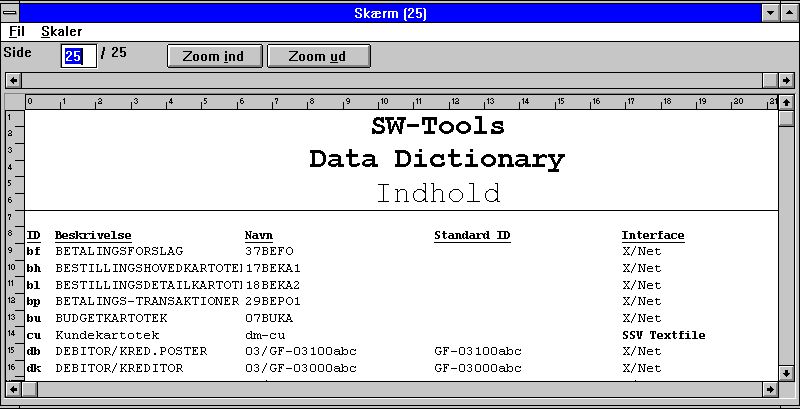Viewport: 800px width, 409px height.
Task: Click the name 29BEPO1
Action: point(273,301)
